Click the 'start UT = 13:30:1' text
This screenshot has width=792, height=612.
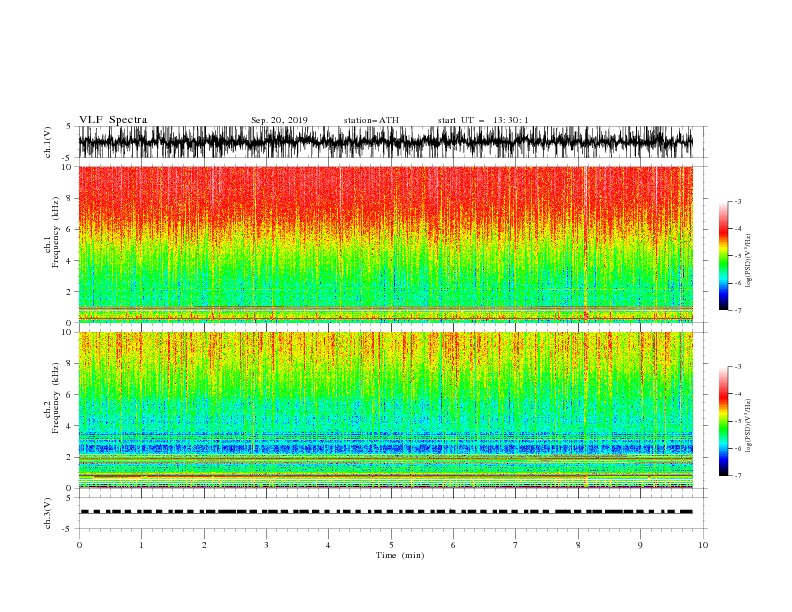[x=483, y=120]
